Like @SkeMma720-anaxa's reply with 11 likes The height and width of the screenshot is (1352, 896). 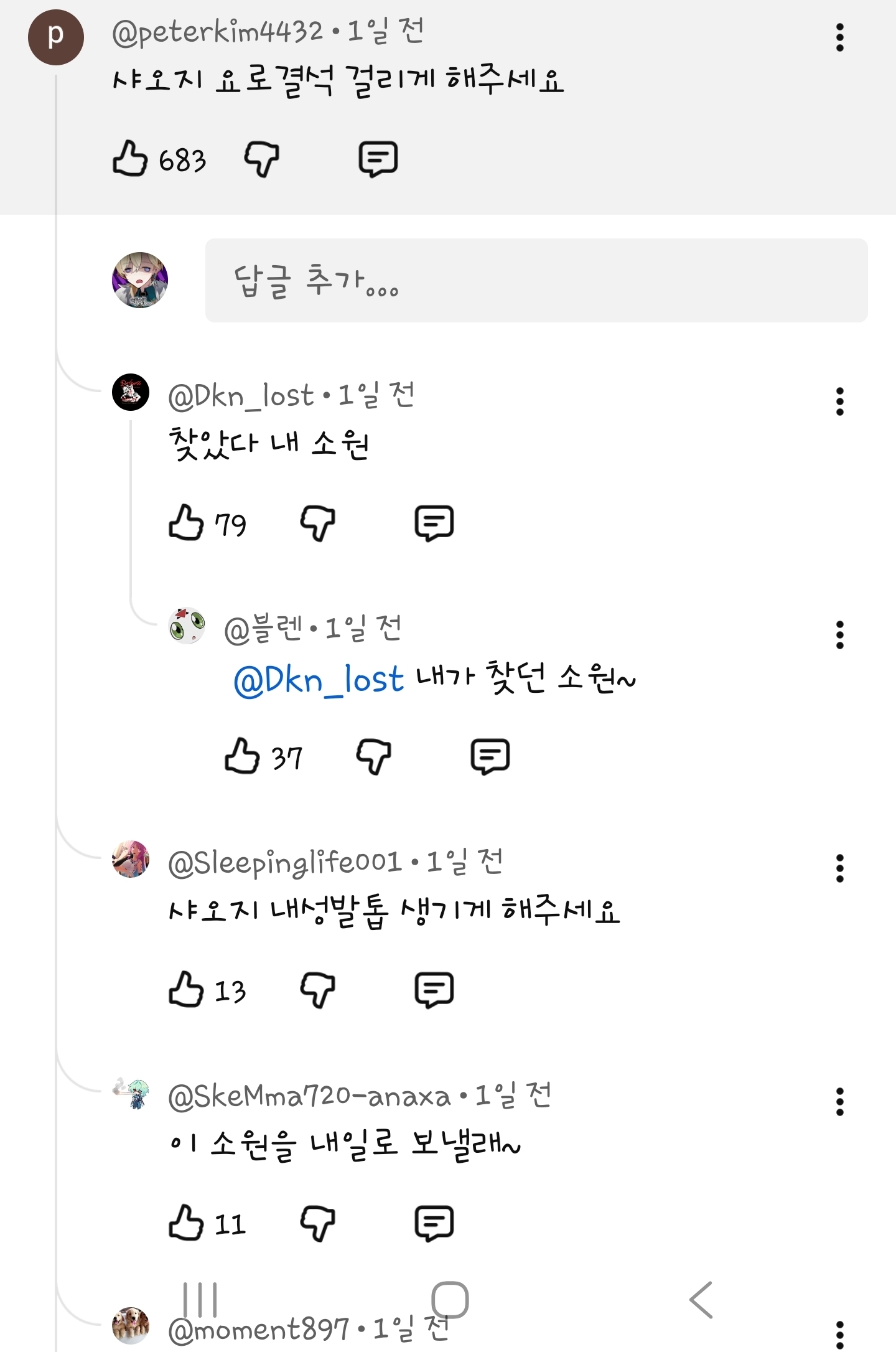186,1223
